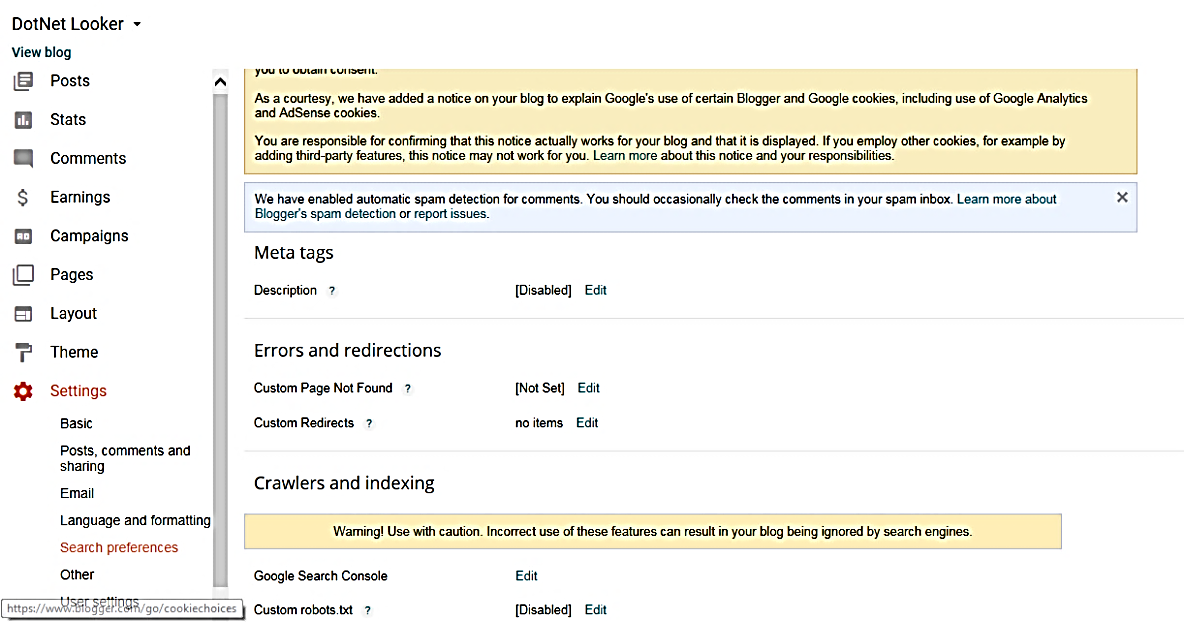Click the 'Warning! Use with caution' banner text
This screenshot has width=1184, height=622.
tap(652, 531)
